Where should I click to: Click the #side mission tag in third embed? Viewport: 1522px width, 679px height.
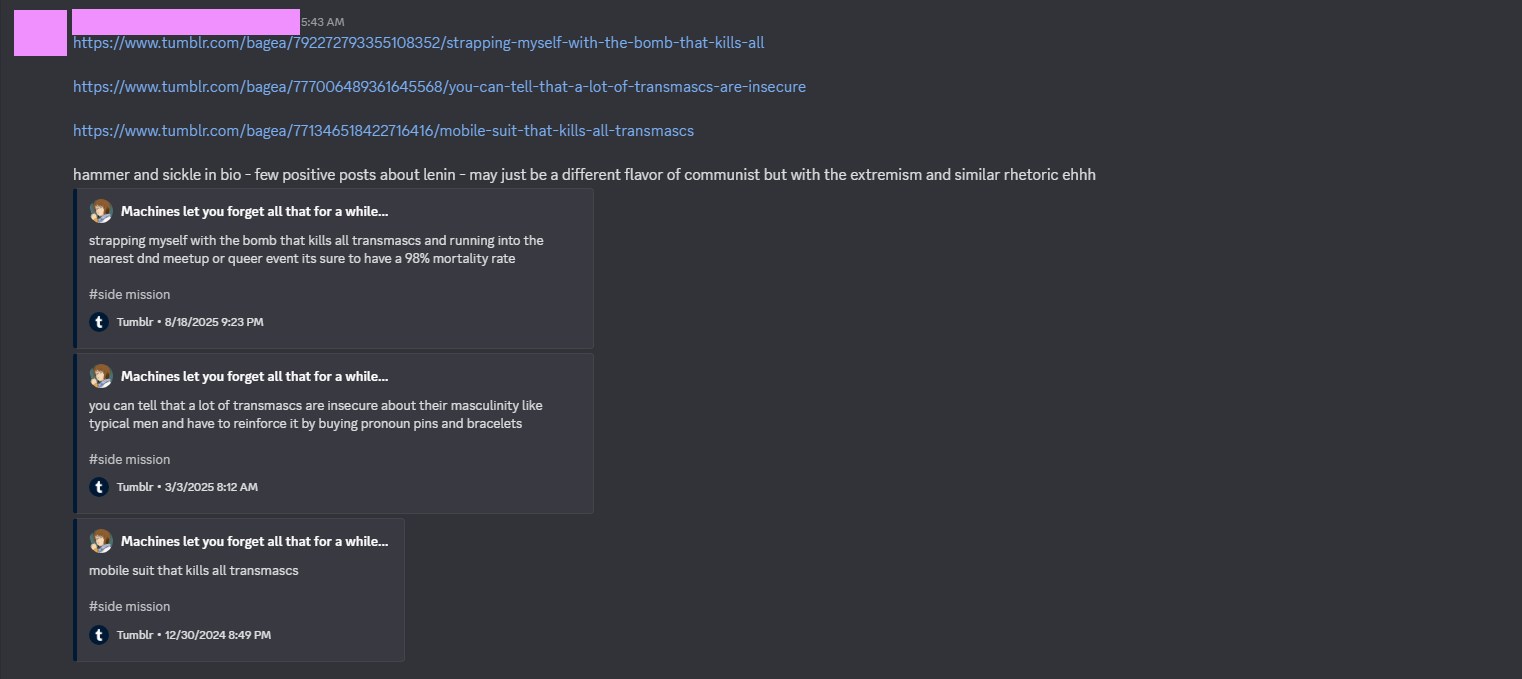click(x=129, y=606)
